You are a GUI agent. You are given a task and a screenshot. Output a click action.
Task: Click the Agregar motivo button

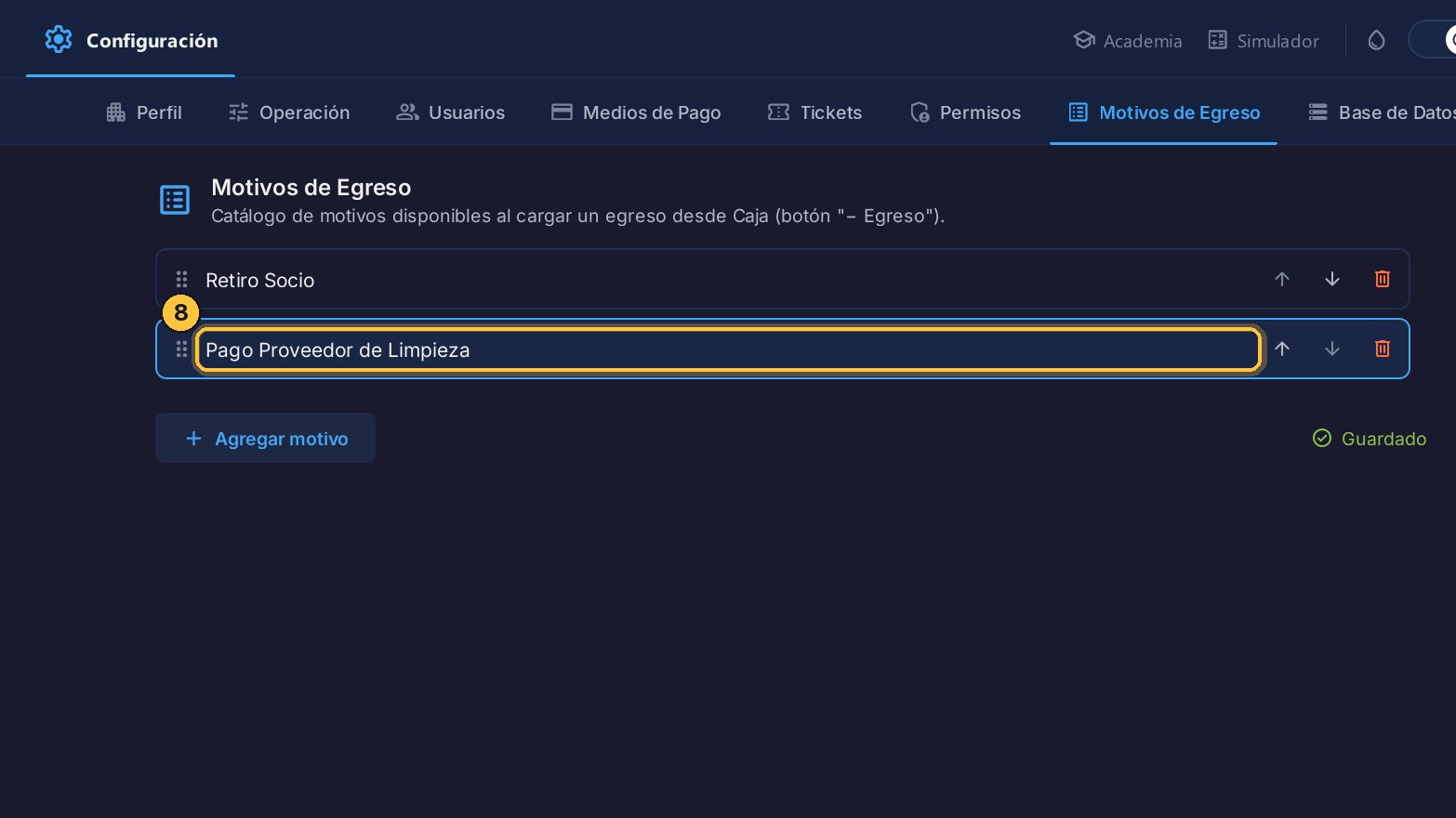(x=265, y=438)
